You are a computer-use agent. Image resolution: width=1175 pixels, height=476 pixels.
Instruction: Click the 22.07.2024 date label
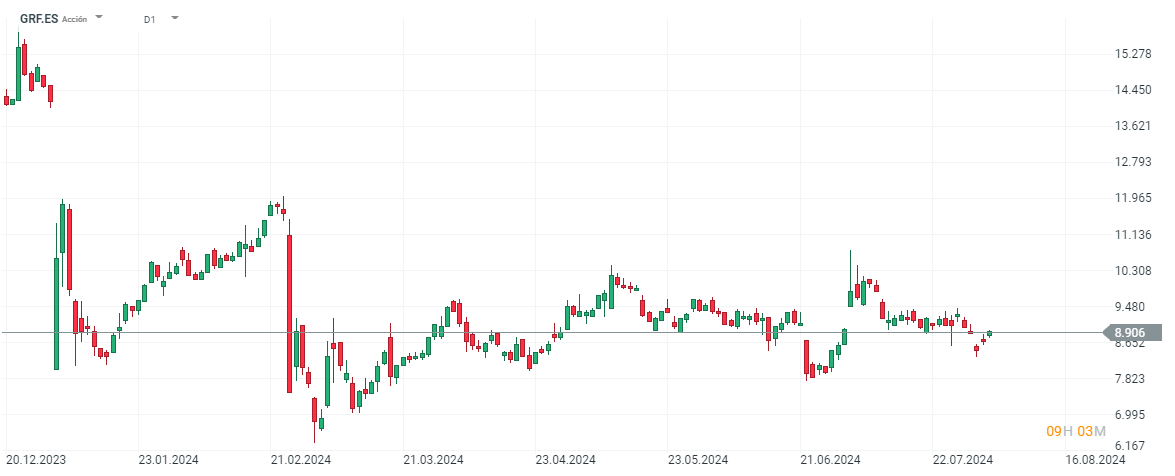click(963, 460)
